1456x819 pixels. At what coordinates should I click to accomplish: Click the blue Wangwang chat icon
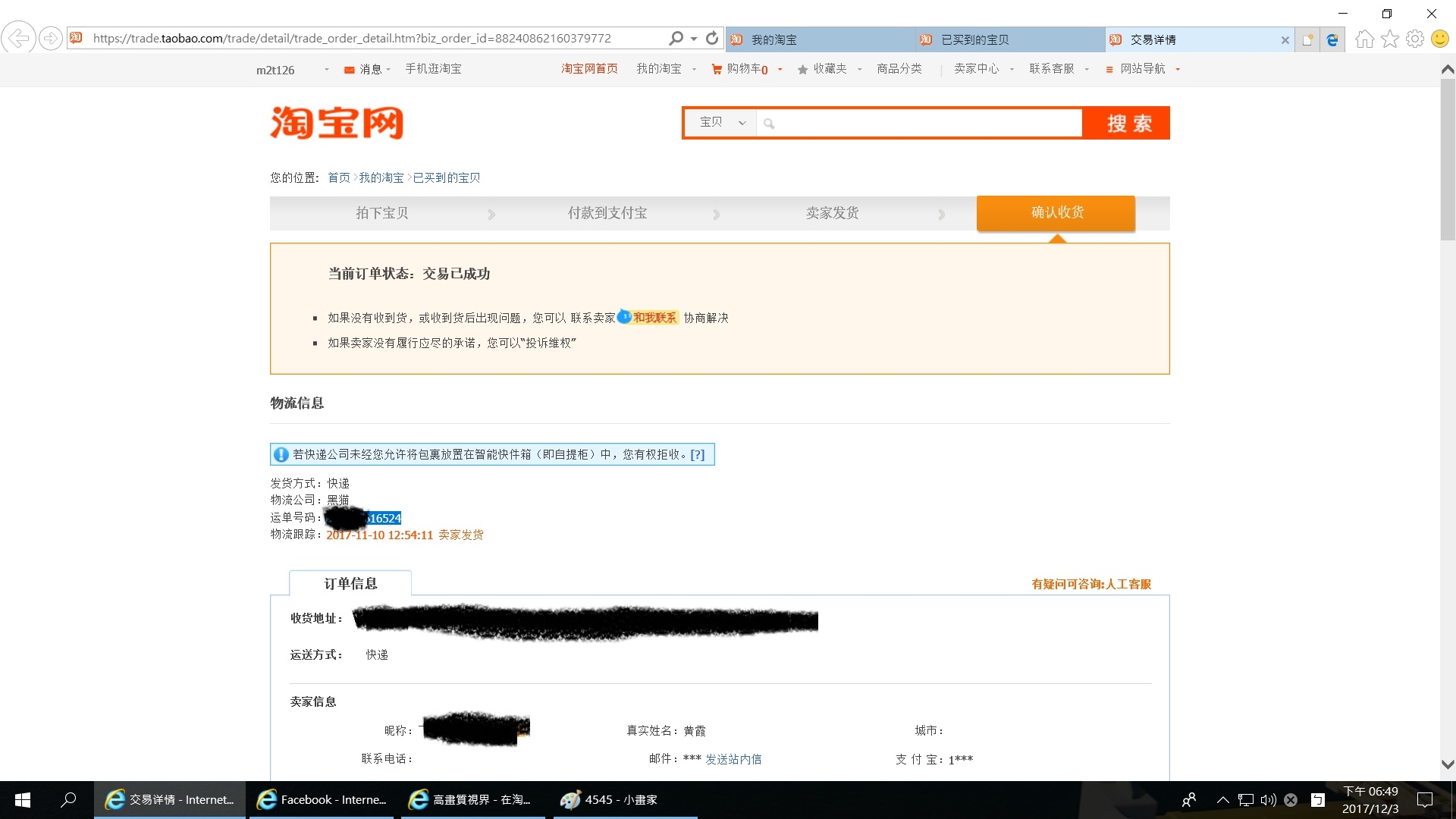pyautogui.click(x=623, y=317)
